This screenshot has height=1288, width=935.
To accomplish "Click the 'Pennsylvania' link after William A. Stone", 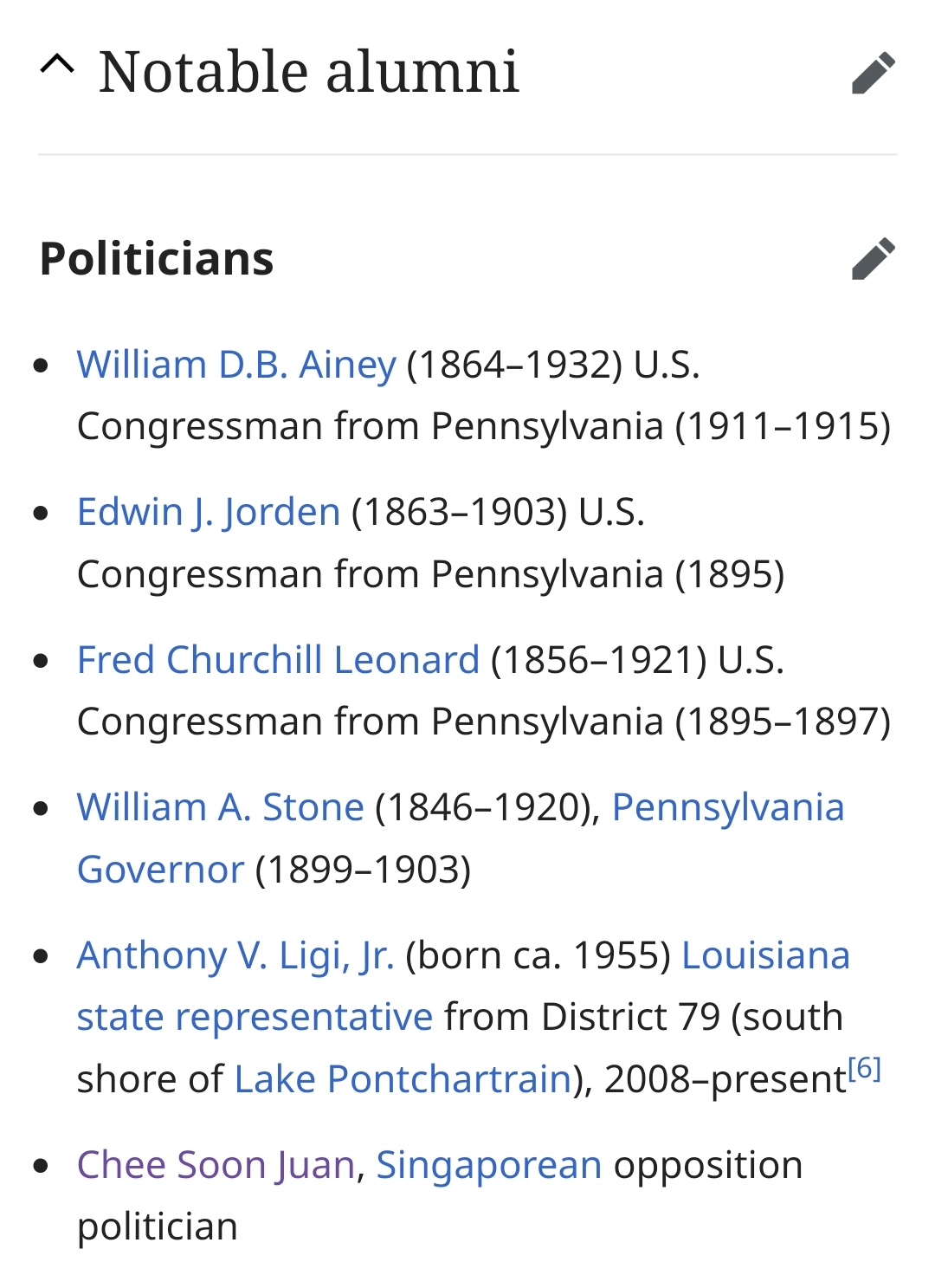I will [728, 808].
